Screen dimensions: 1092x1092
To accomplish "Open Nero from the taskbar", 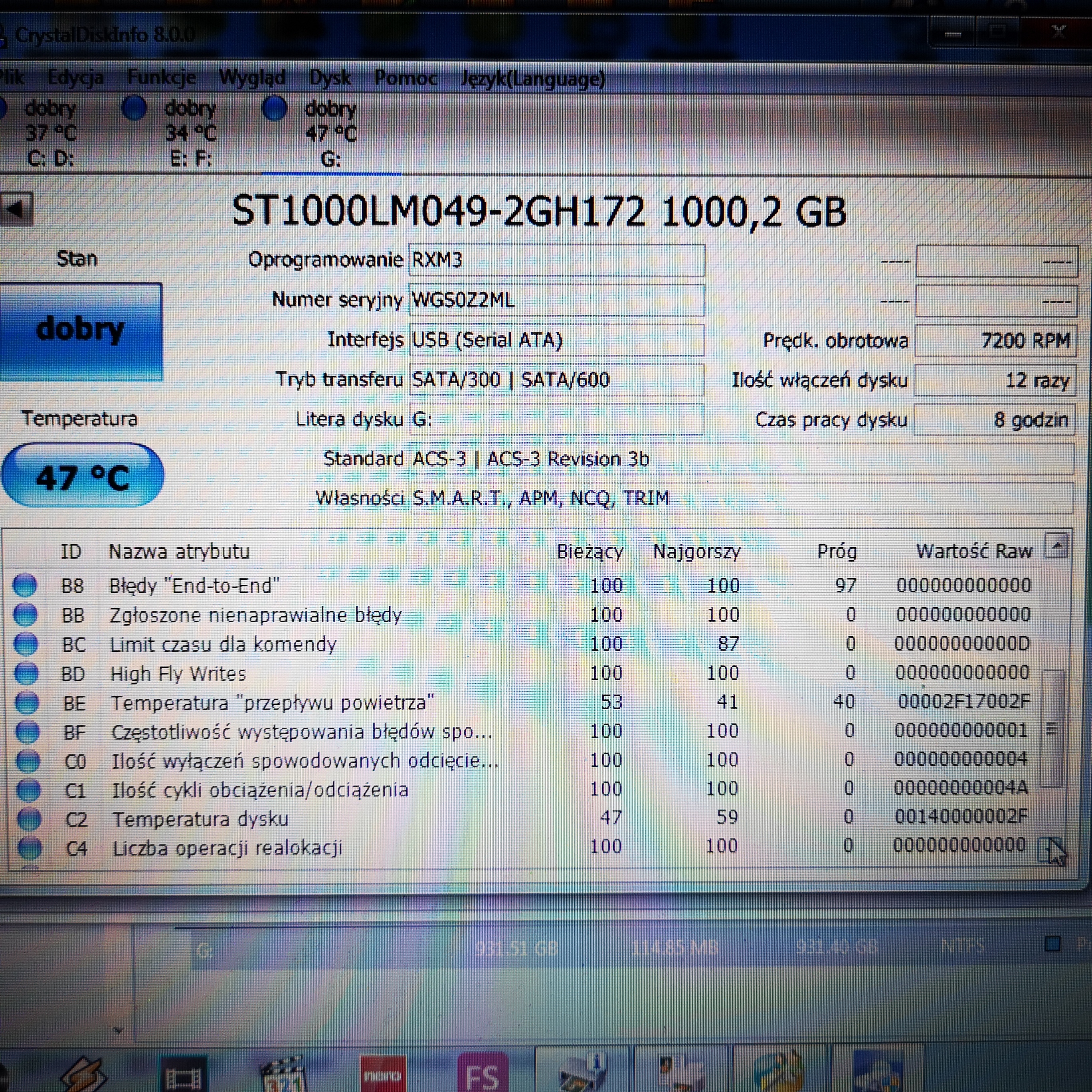I will click(x=383, y=1073).
